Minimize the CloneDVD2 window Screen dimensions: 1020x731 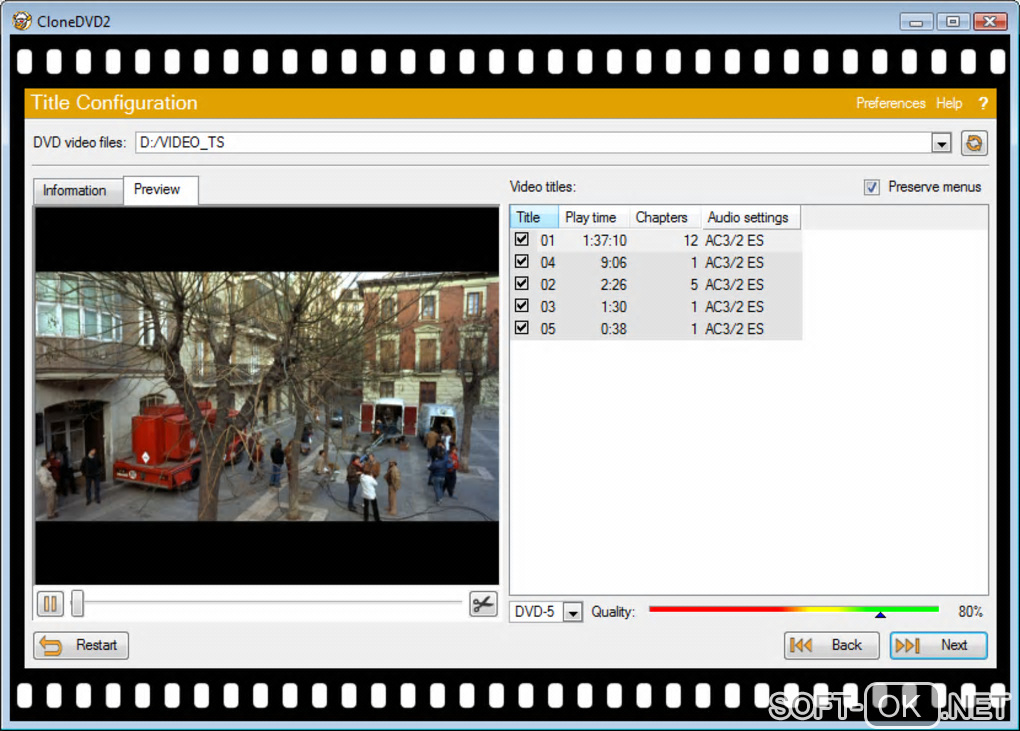coord(917,21)
